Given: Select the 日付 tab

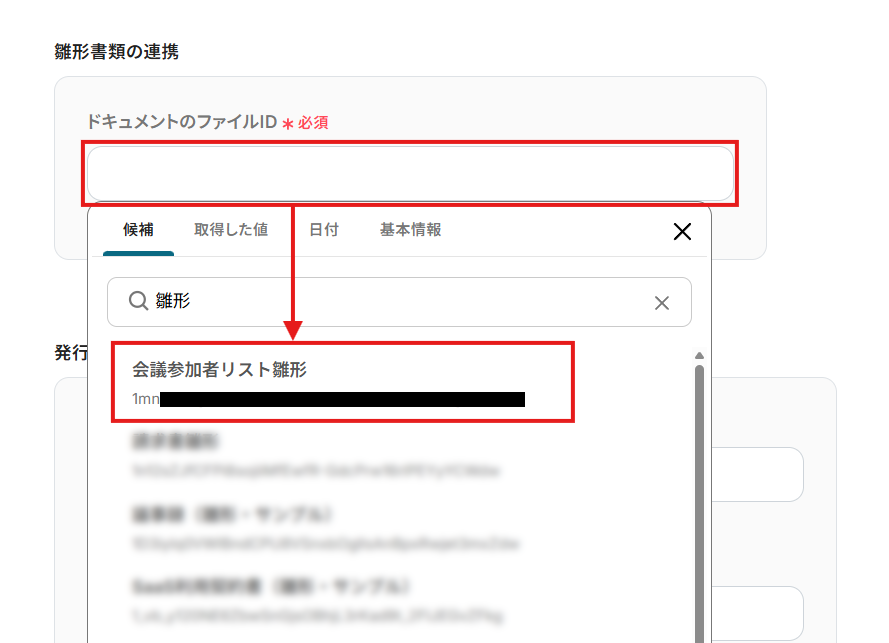Looking at the screenshot, I should click(324, 230).
